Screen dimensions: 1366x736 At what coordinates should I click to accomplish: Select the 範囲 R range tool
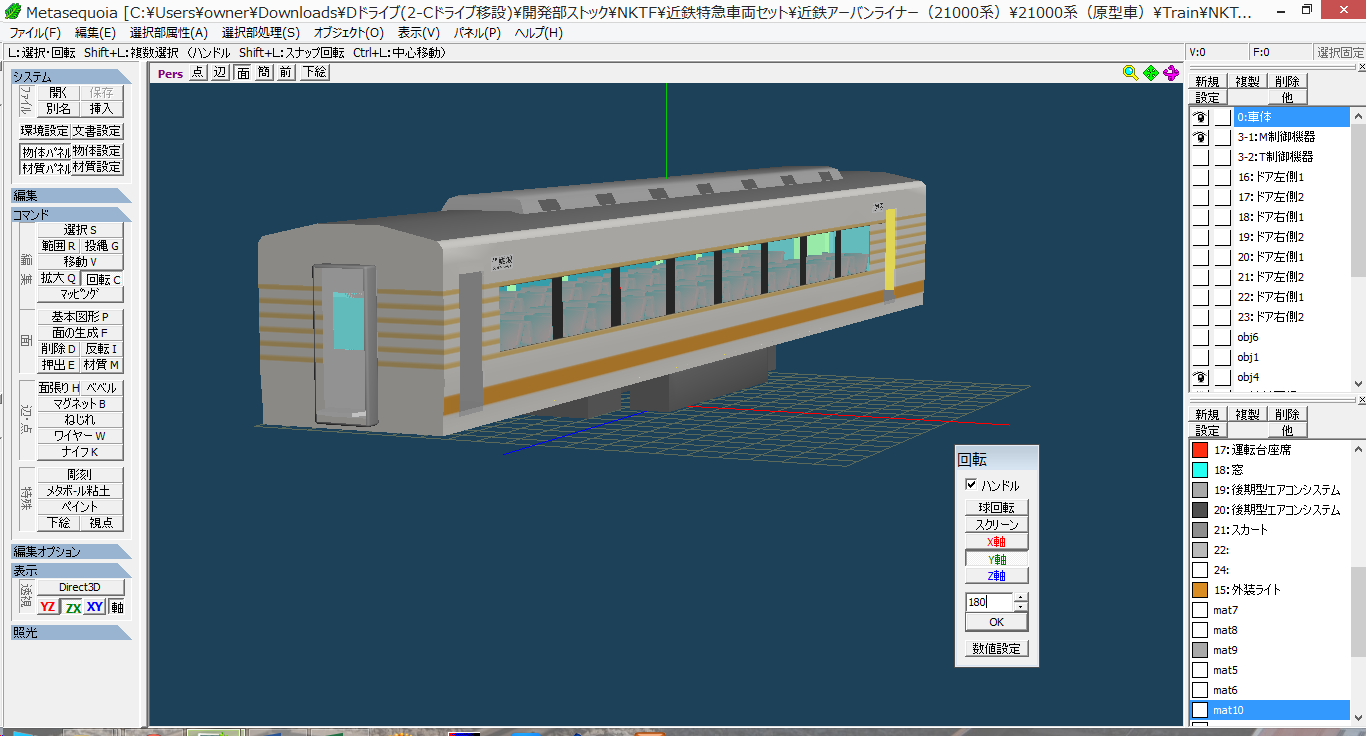tap(58, 246)
